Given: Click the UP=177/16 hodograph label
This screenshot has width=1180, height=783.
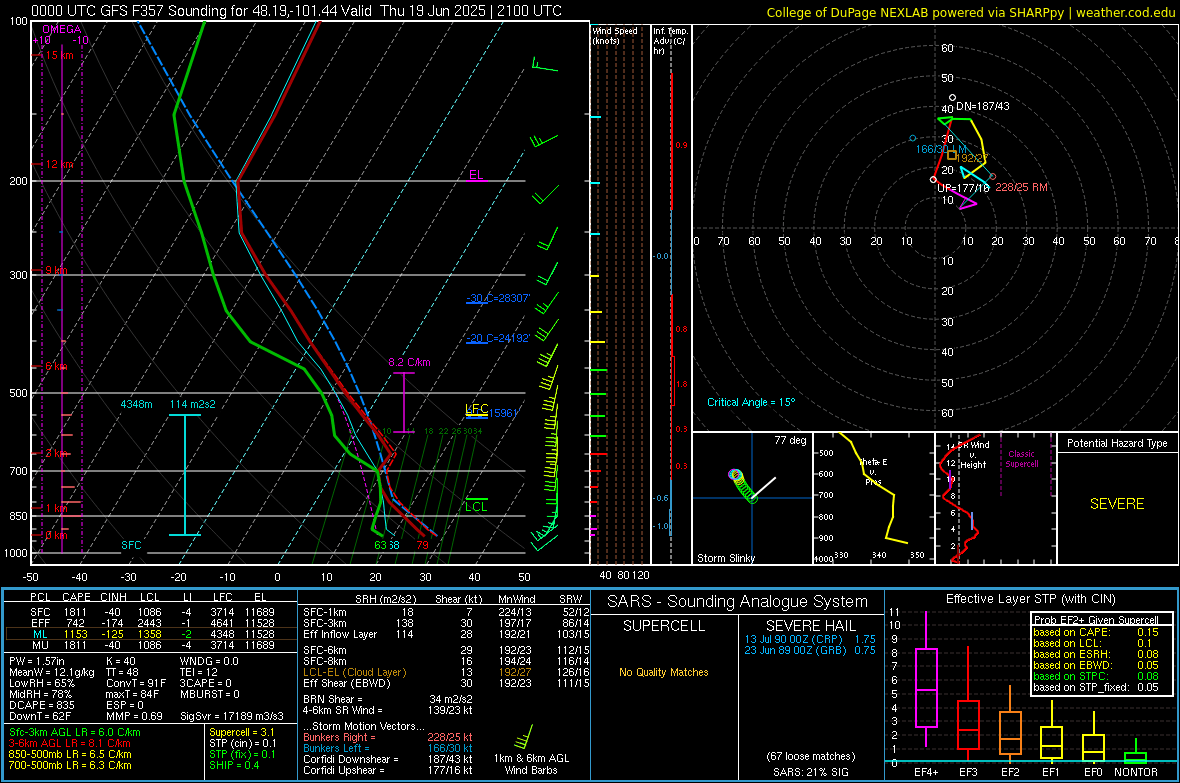Looking at the screenshot, I should [x=963, y=188].
